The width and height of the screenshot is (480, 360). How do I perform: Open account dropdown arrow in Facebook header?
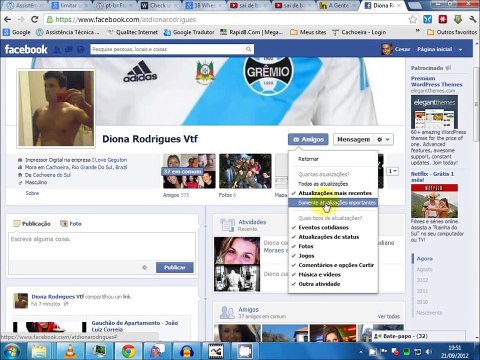(460, 49)
